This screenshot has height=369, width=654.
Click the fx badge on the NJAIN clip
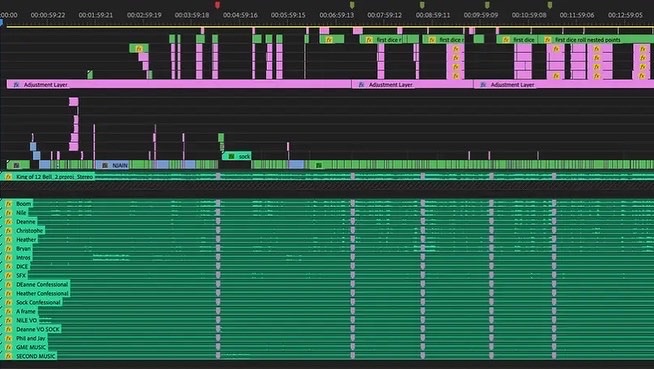click(105, 166)
